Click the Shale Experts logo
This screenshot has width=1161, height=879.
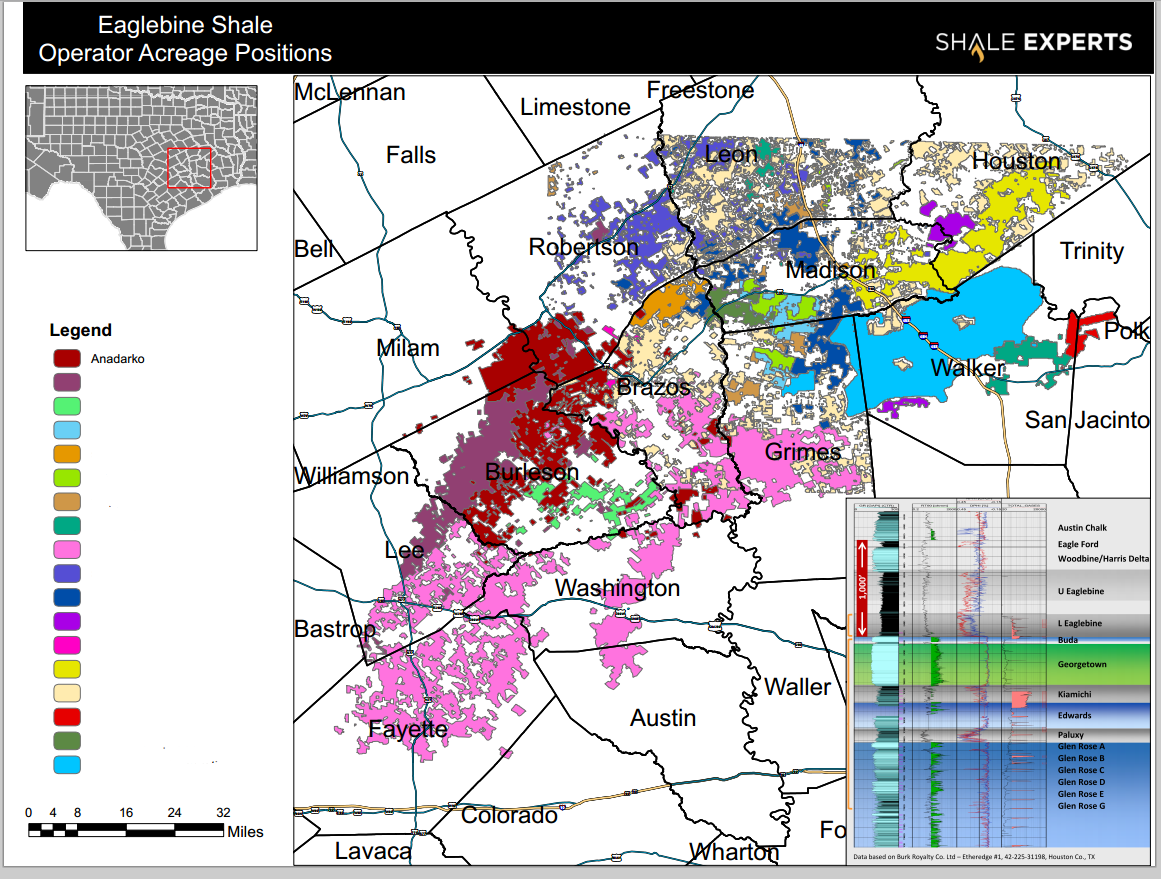(x=1034, y=44)
